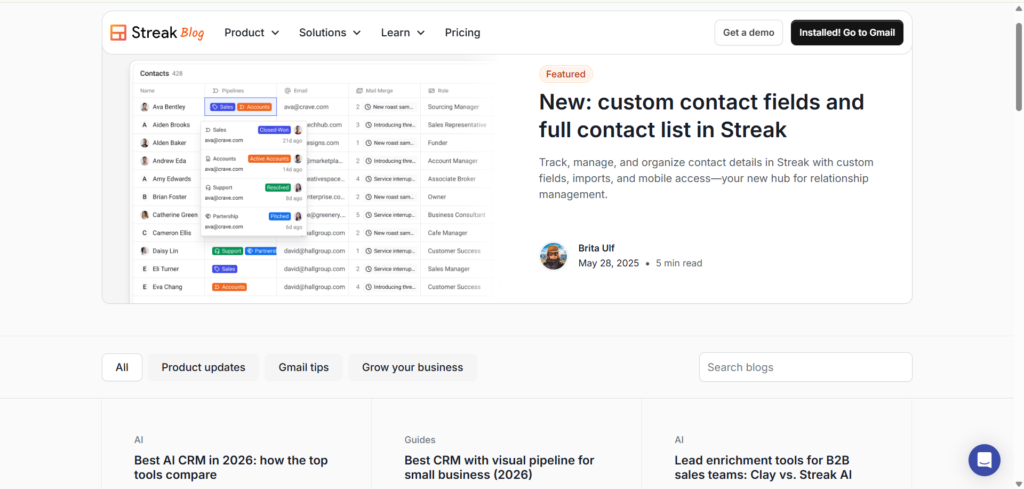
Task: Click the Get a demo button
Action: (x=748, y=33)
